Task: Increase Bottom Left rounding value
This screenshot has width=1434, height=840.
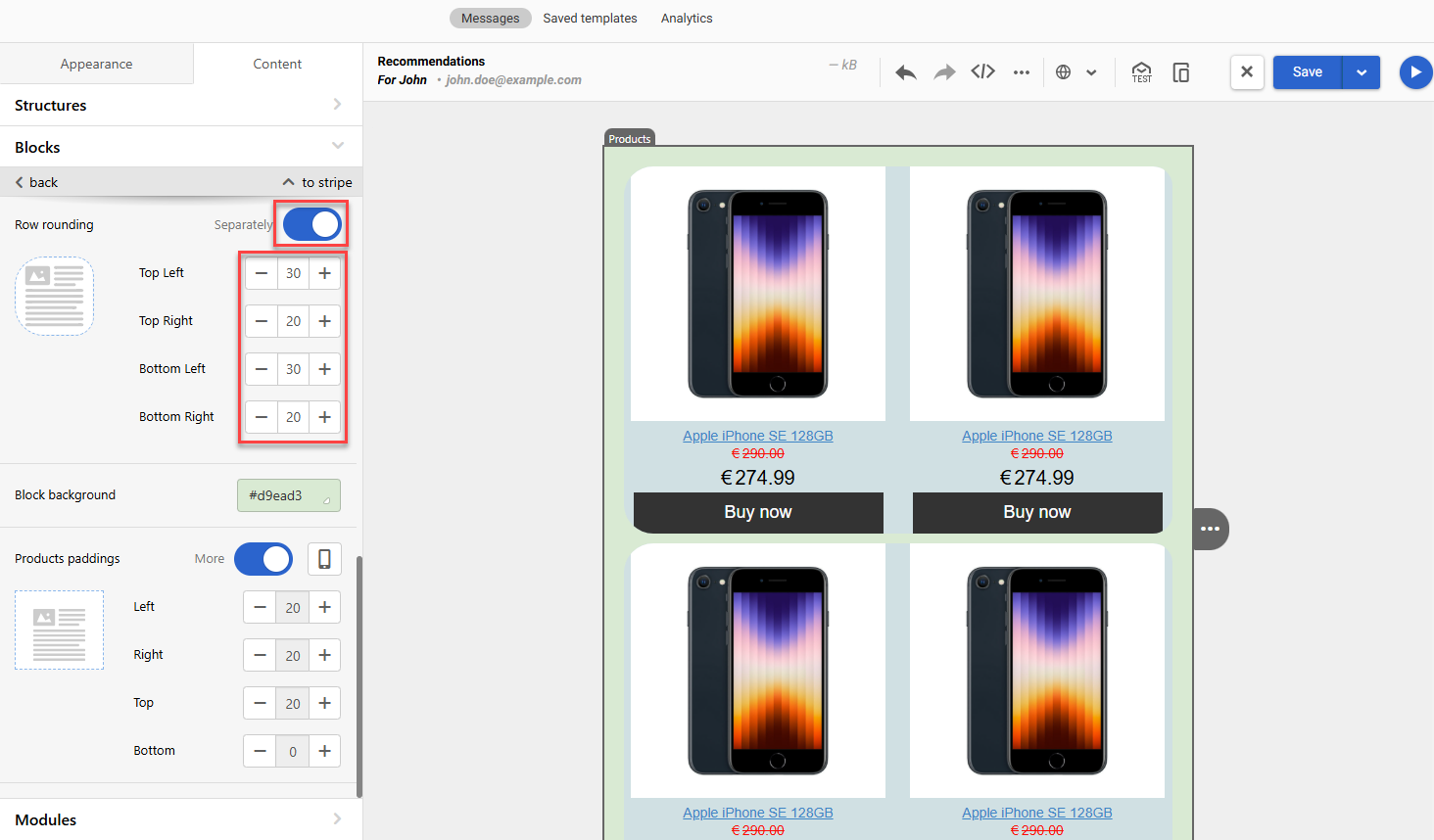Action: [x=325, y=369]
